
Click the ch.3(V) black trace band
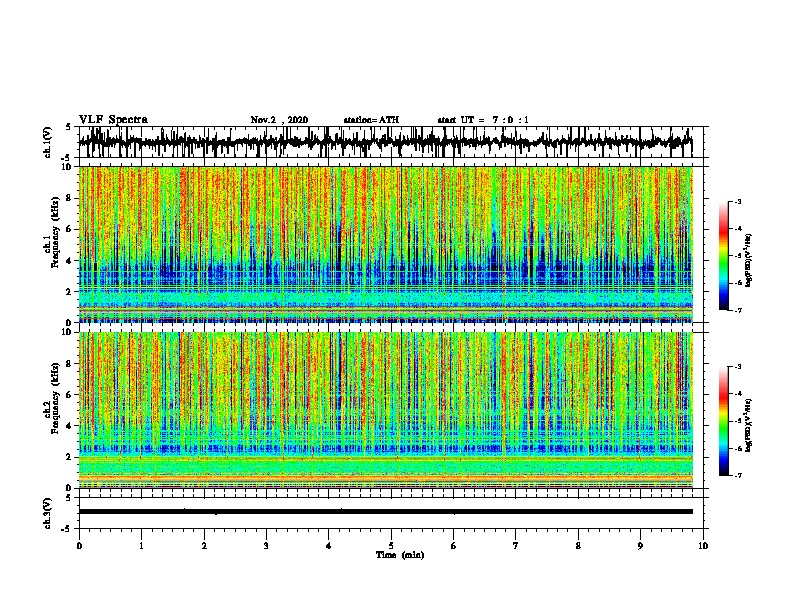coord(386,512)
